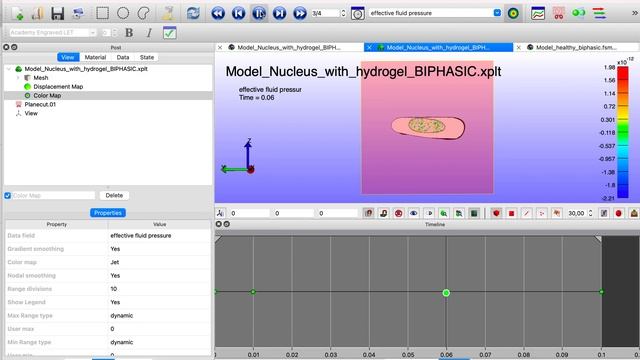
Task: Toggle bold font formatting
Action: [x=129, y=32]
